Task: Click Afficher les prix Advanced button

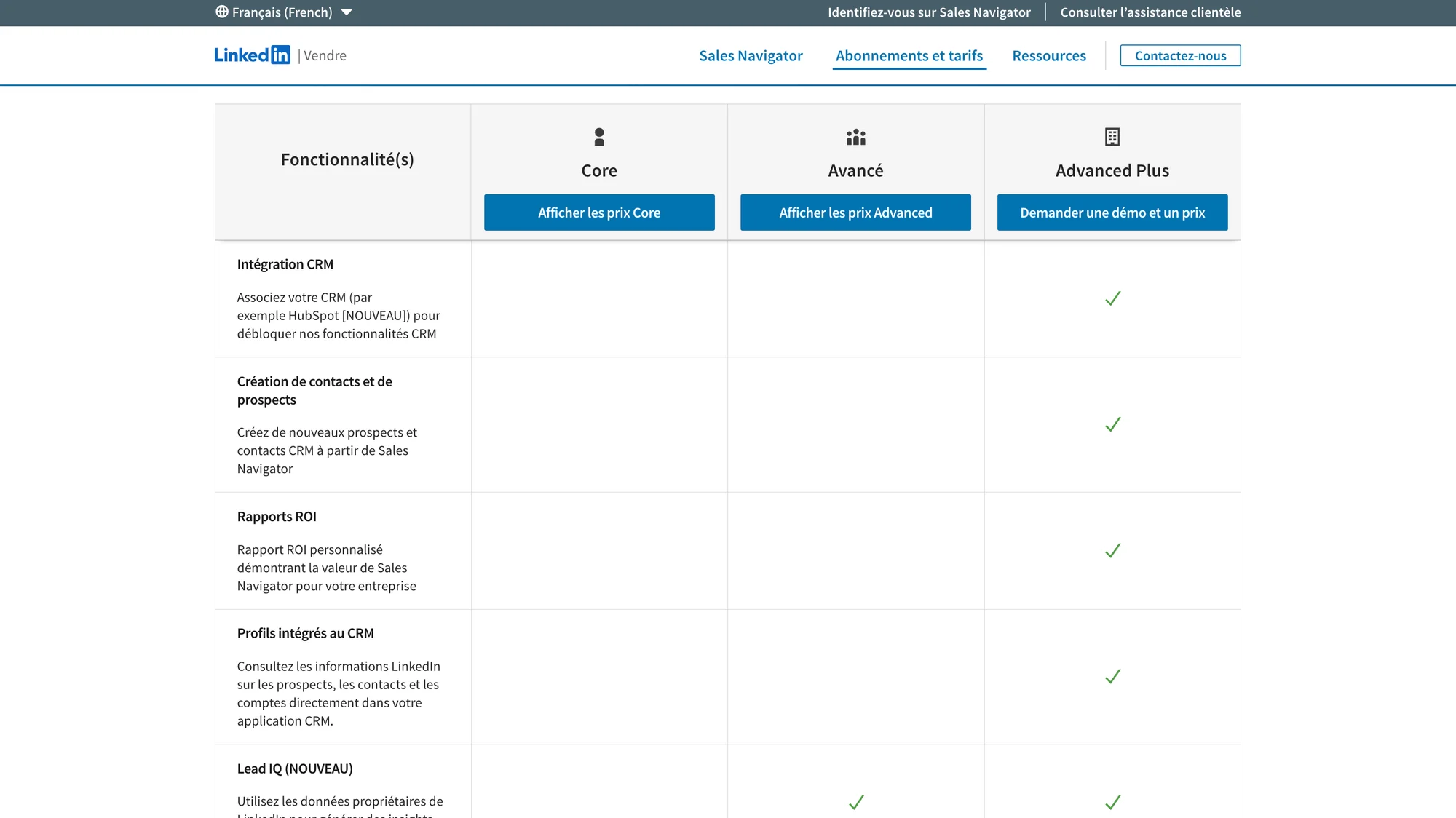Action: pos(855,213)
